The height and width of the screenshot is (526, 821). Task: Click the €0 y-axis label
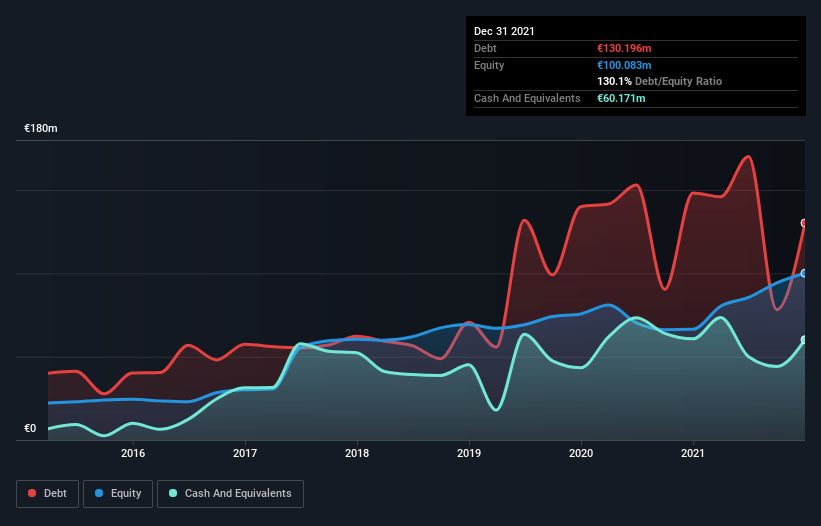coord(30,428)
